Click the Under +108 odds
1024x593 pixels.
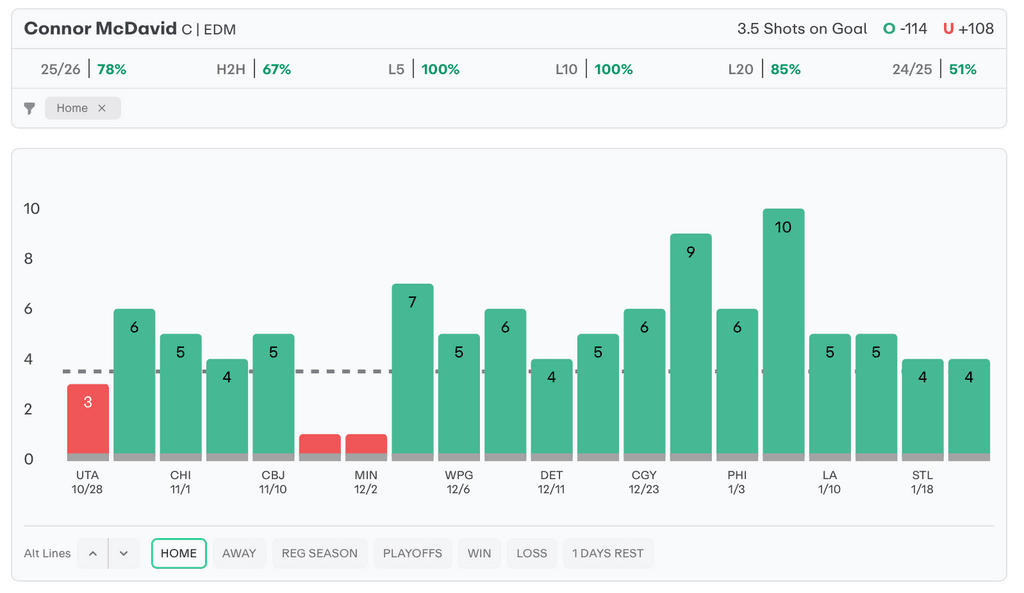pyautogui.click(x=968, y=29)
